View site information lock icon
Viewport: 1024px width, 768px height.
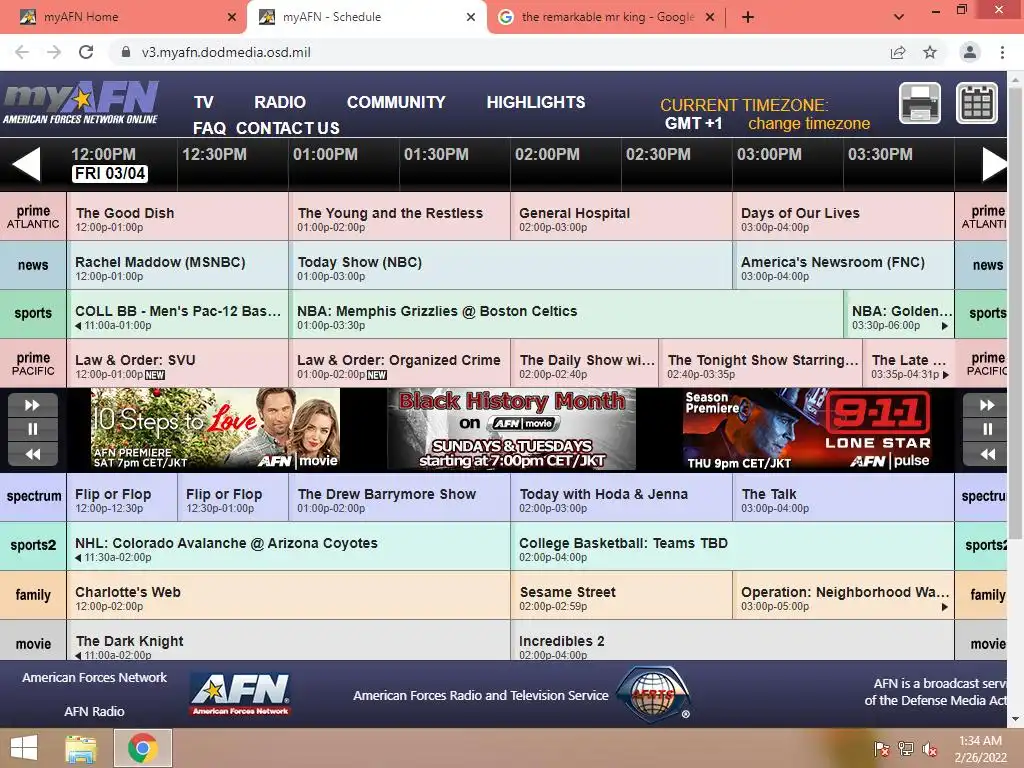(x=126, y=52)
